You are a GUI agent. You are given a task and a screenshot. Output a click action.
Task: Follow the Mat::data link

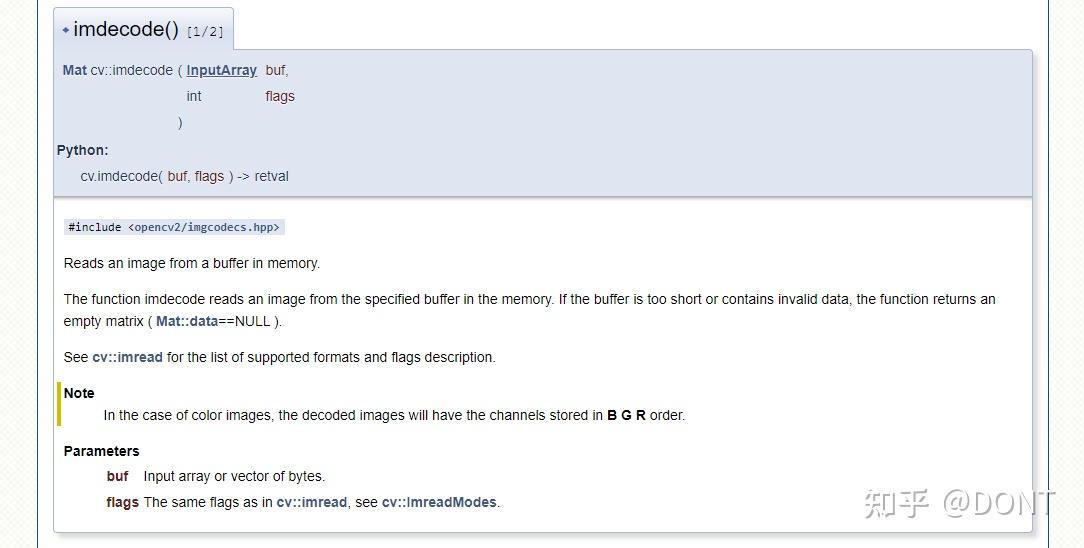point(187,321)
